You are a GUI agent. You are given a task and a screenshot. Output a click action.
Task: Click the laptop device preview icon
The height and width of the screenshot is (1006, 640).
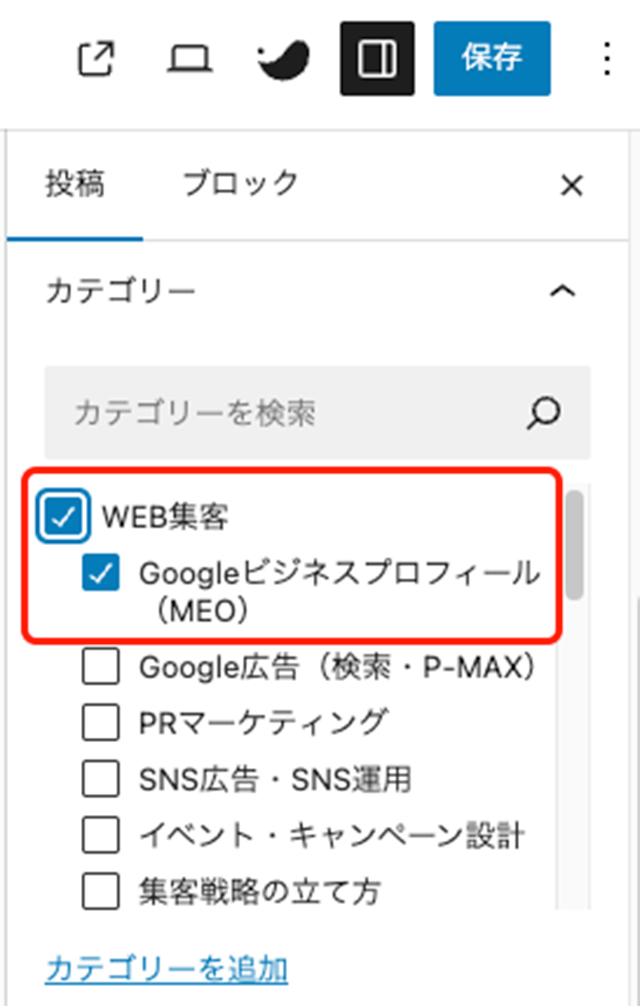coord(187,59)
